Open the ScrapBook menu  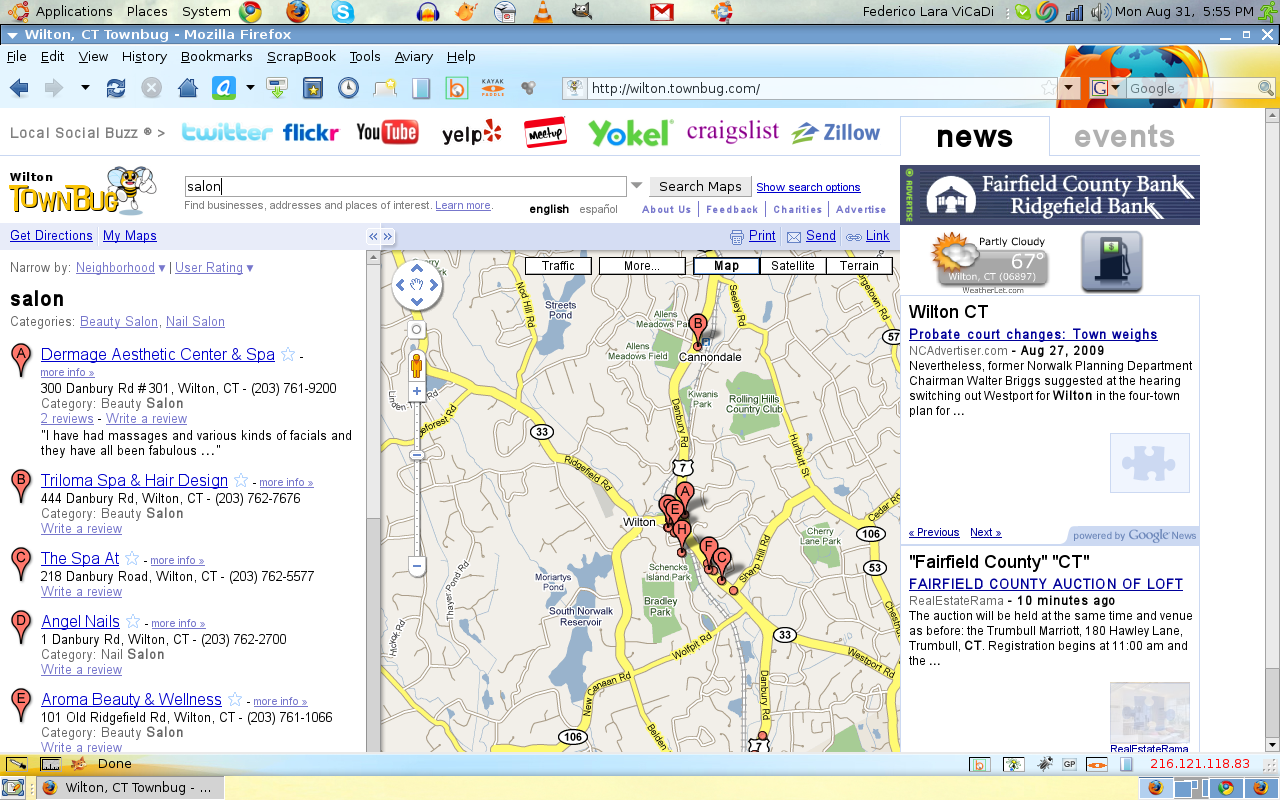[301, 57]
